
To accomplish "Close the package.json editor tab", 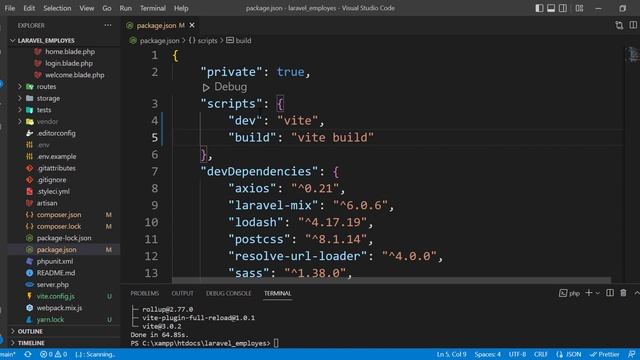I will click(x=192, y=25).
